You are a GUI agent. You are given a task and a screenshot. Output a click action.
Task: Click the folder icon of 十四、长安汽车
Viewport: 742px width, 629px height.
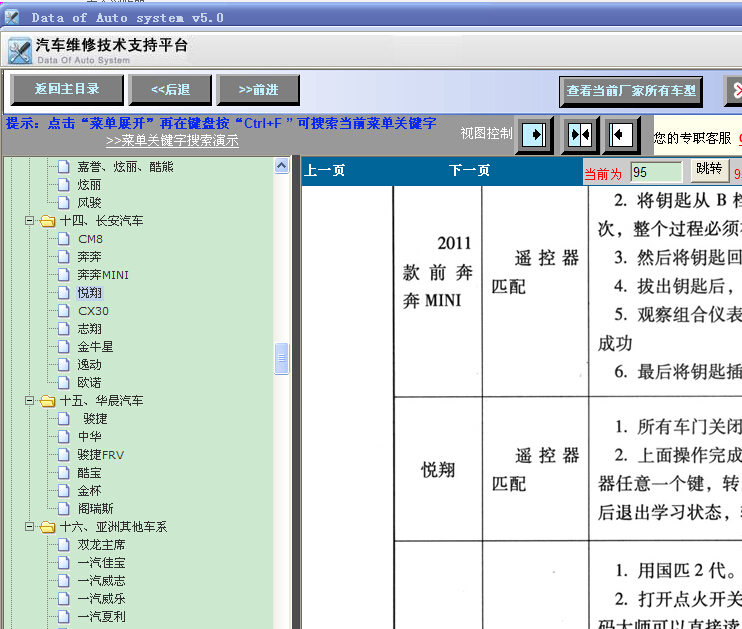click(x=47, y=221)
